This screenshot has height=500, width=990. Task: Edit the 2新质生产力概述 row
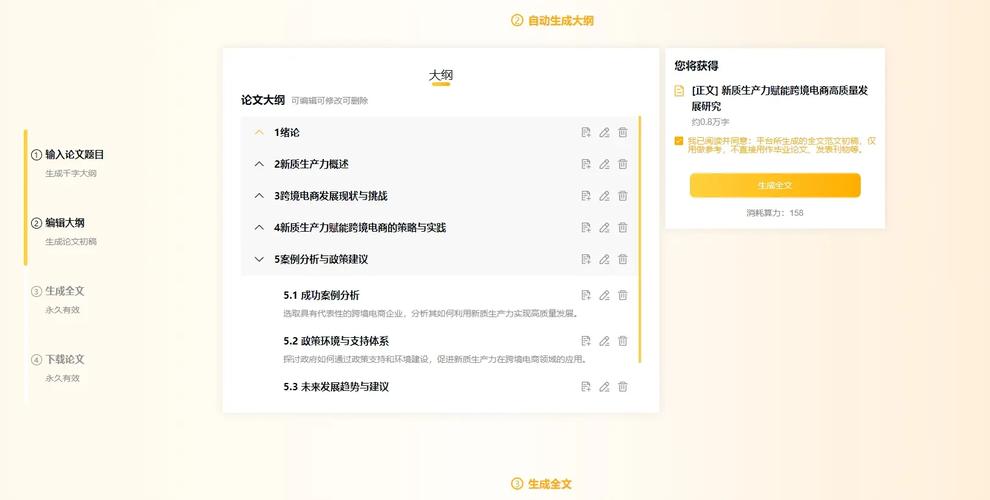[604, 164]
